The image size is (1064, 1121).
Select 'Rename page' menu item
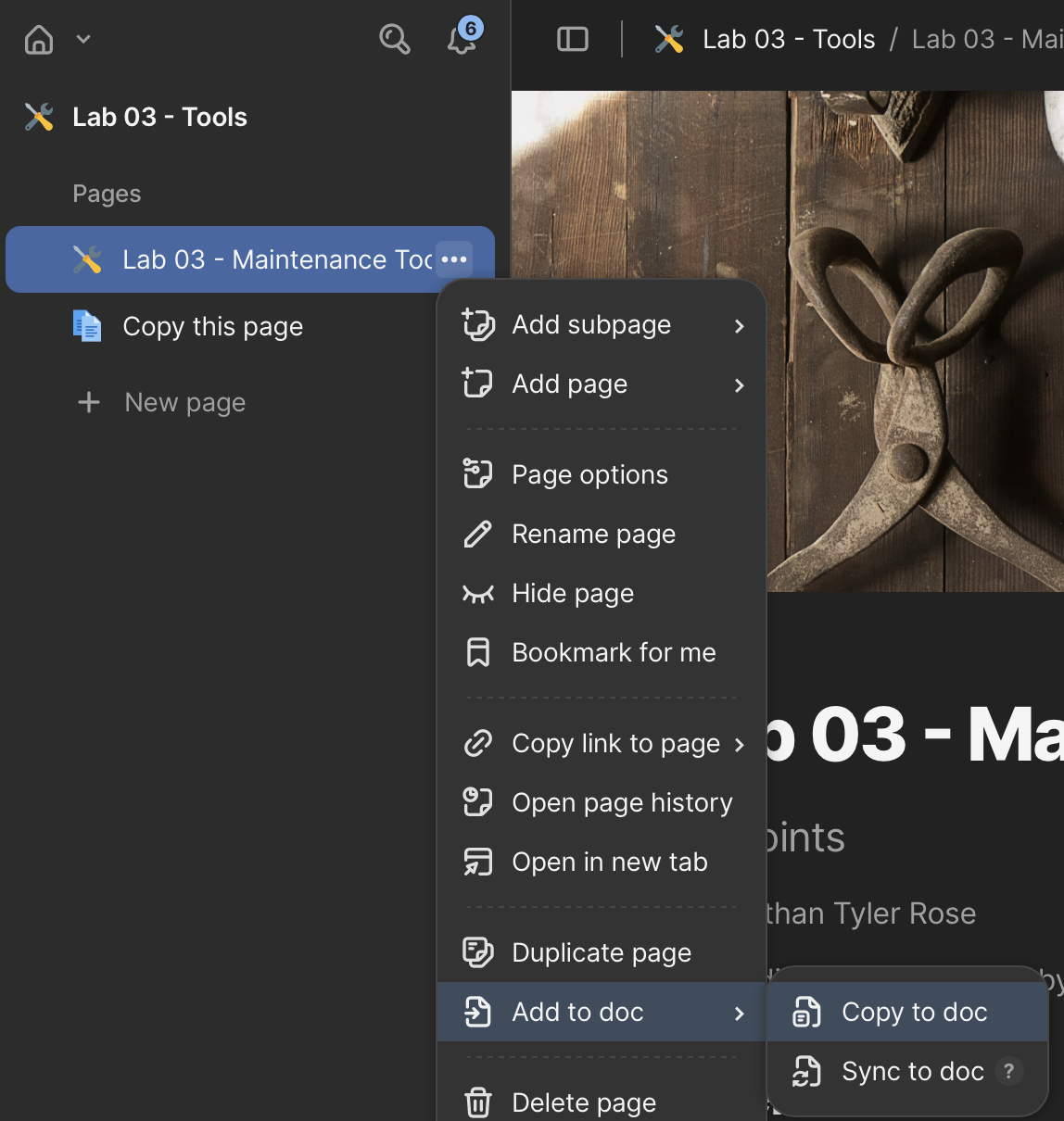(602, 534)
